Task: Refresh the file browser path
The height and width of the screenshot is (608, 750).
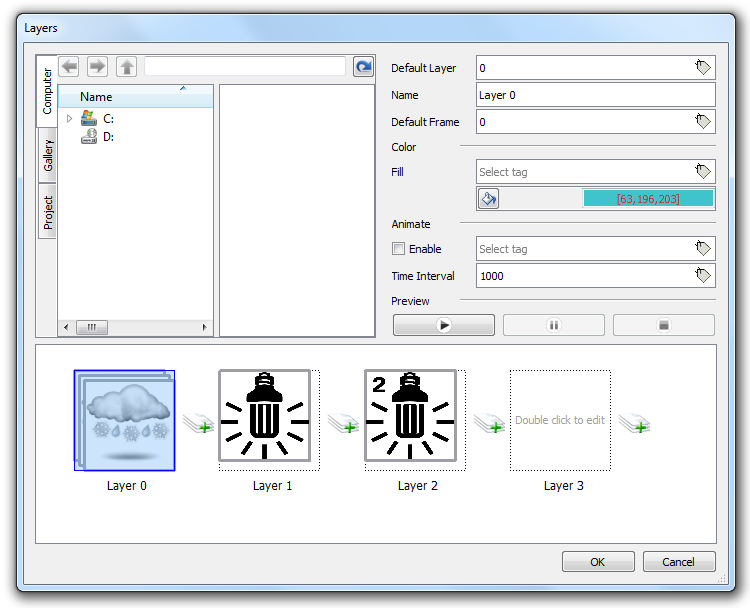Action: [x=364, y=66]
